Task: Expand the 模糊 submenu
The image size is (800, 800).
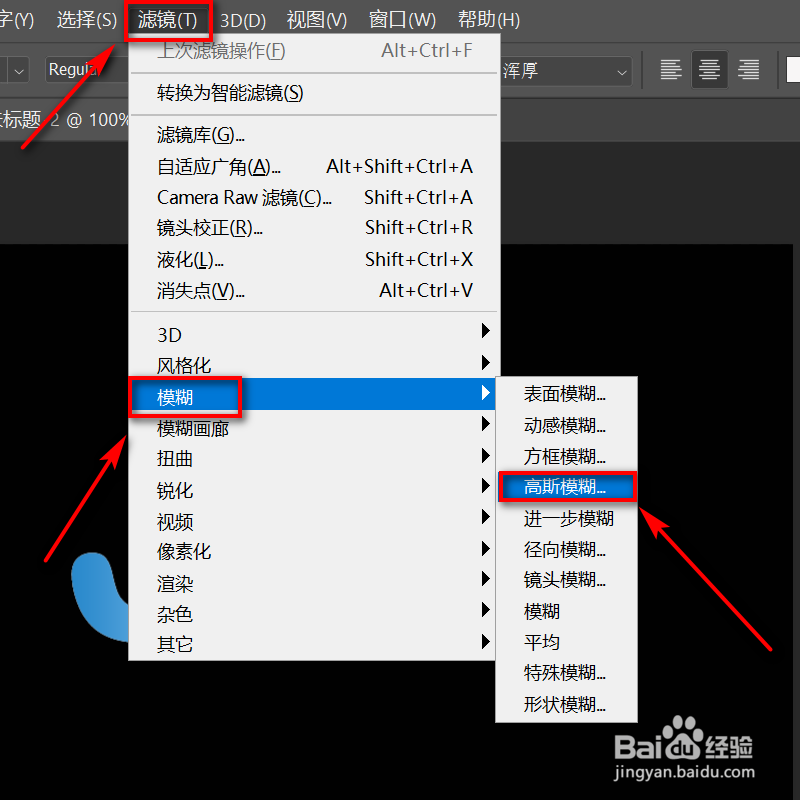Action: point(314,394)
